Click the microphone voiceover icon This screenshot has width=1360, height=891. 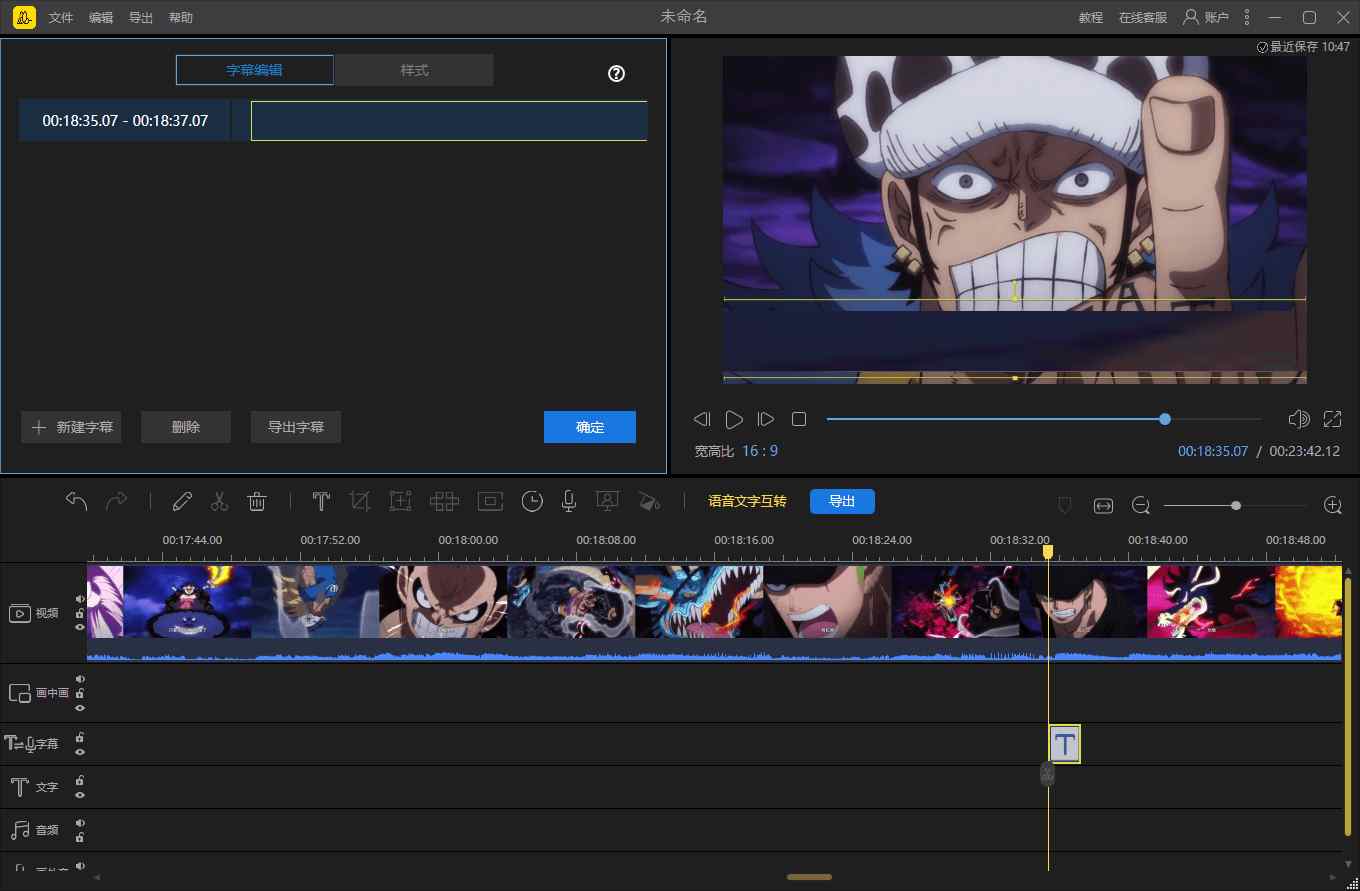569,501
